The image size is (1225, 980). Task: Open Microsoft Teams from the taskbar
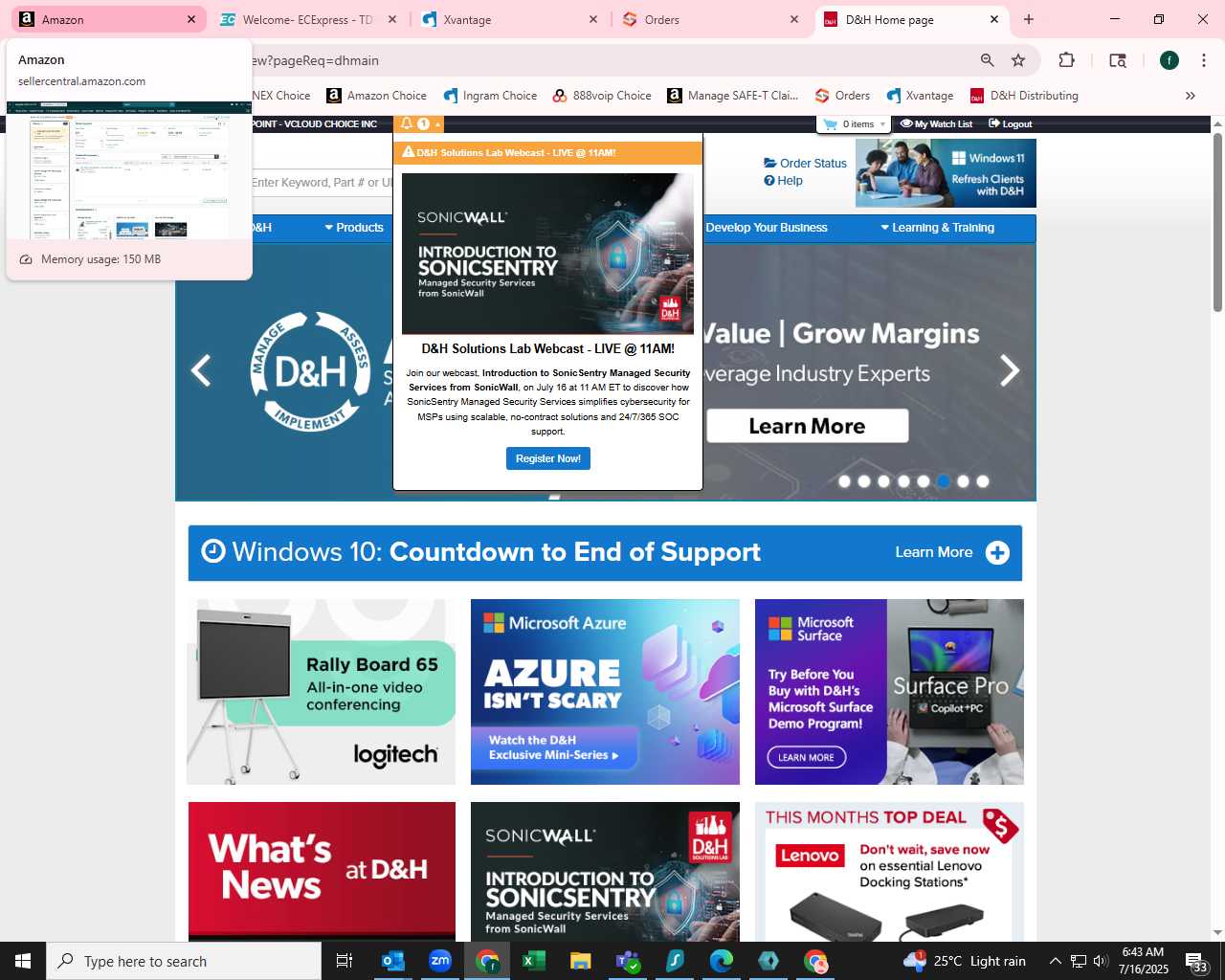coord(628,961)
